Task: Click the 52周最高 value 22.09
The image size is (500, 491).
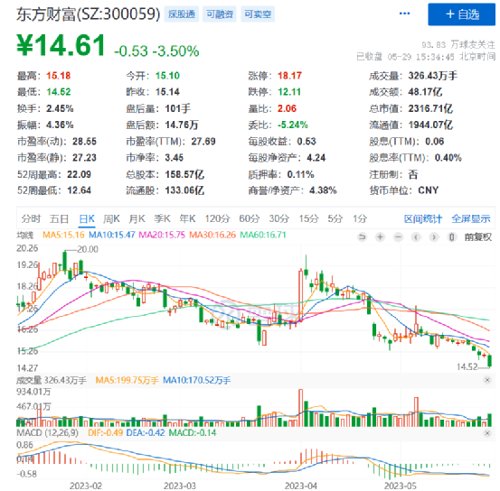Action: [x=79, y=174]
